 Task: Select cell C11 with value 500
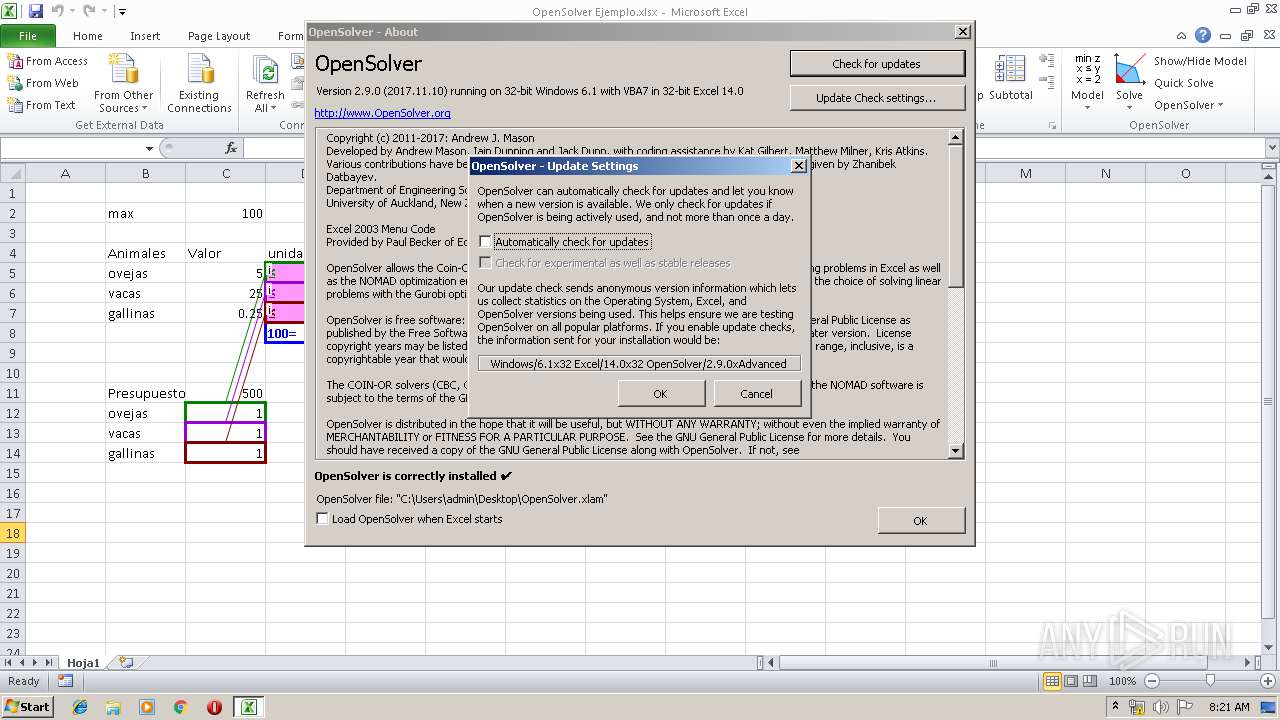225,393
